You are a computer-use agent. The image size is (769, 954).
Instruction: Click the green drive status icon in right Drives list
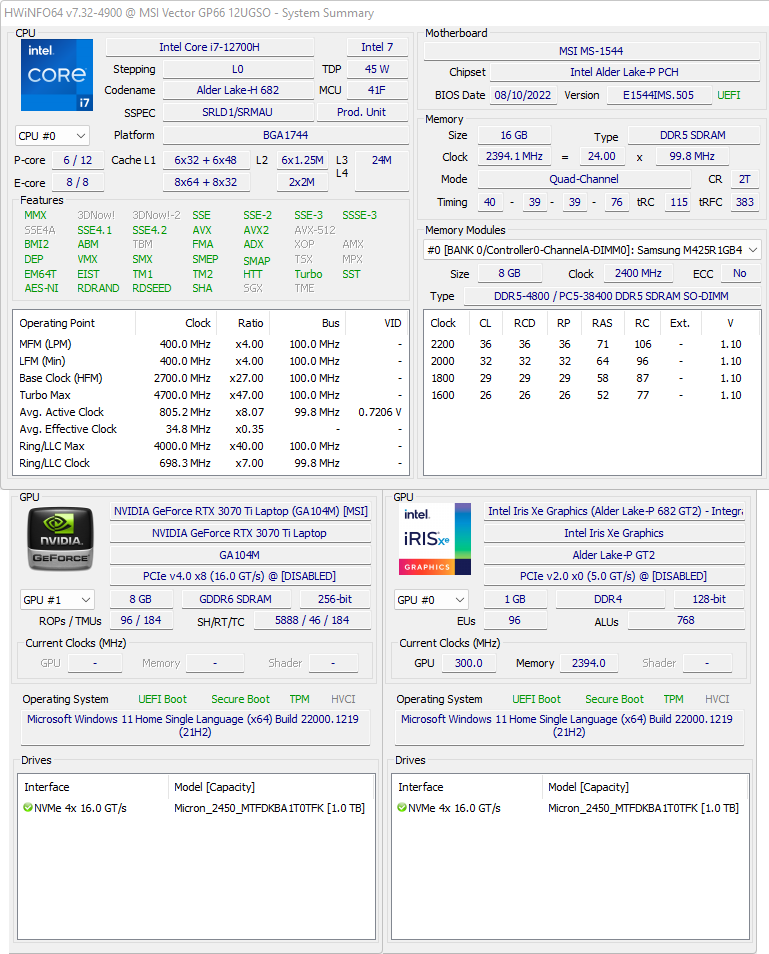[402, 807]
